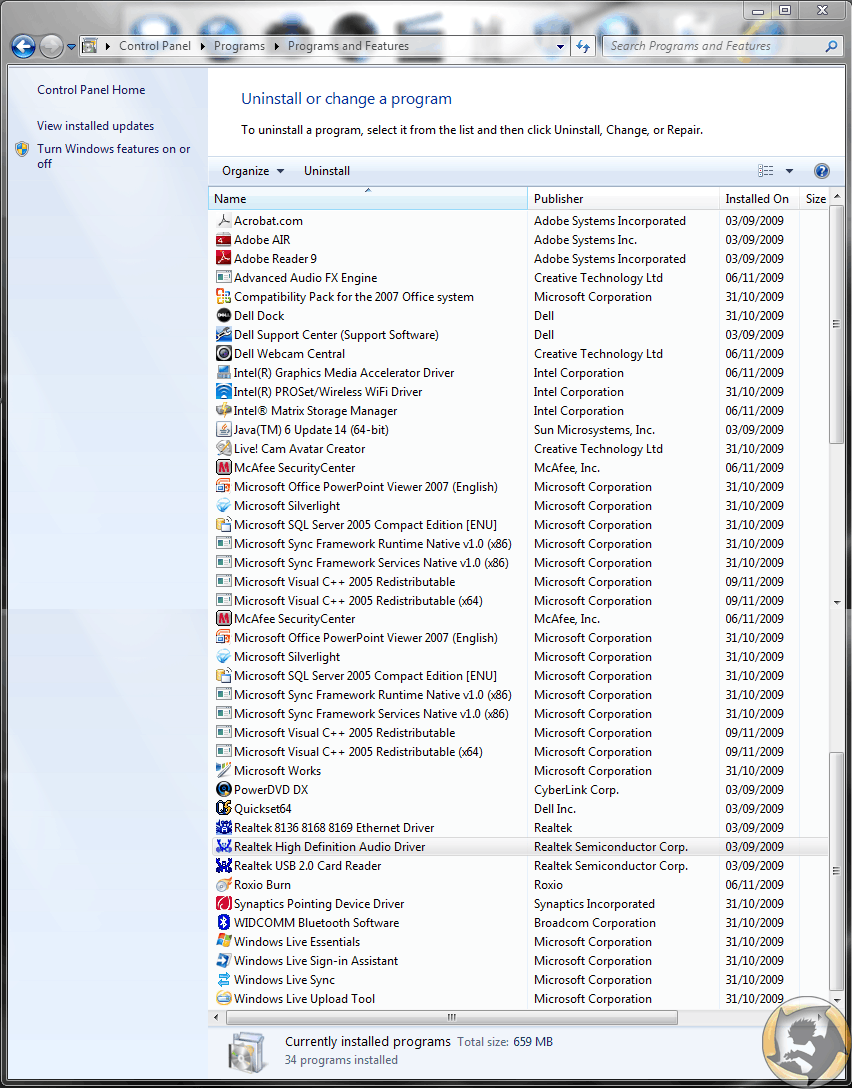Click the Windows Live Essentials icon
Screen dimensions: 852x1089
tap(224, 942)
